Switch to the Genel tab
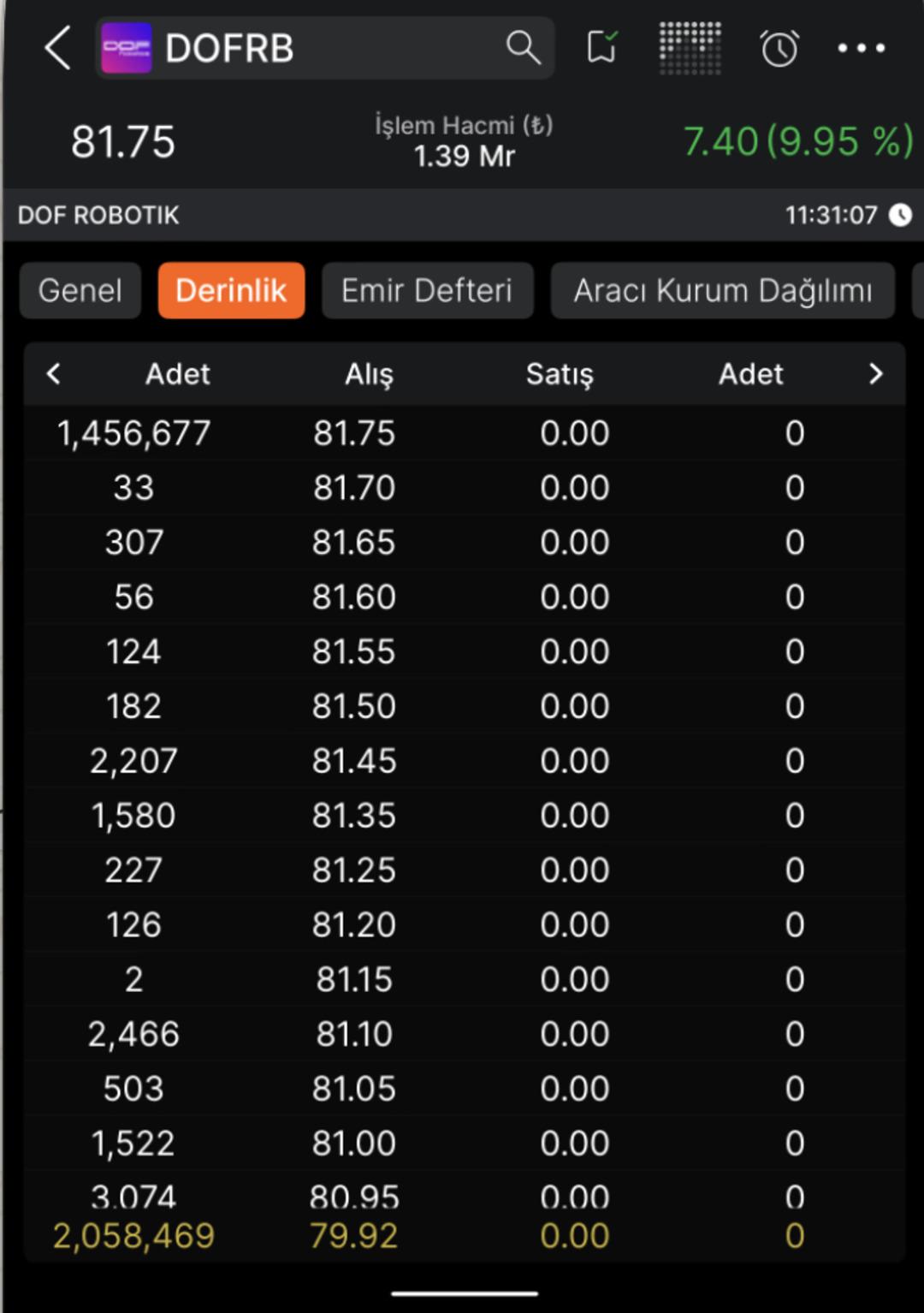This screenshot has width=924, height=1313. [80, 291]
